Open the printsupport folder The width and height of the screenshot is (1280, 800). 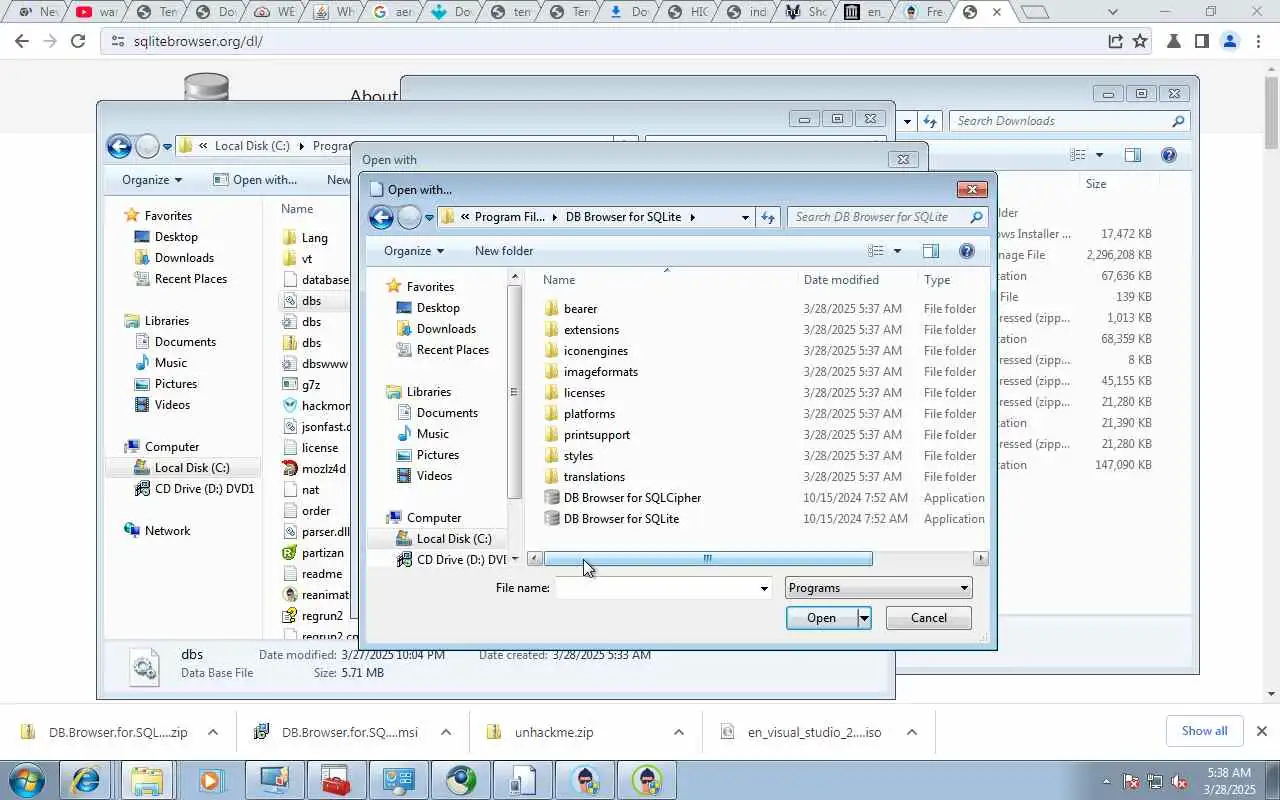click(587, 434)
